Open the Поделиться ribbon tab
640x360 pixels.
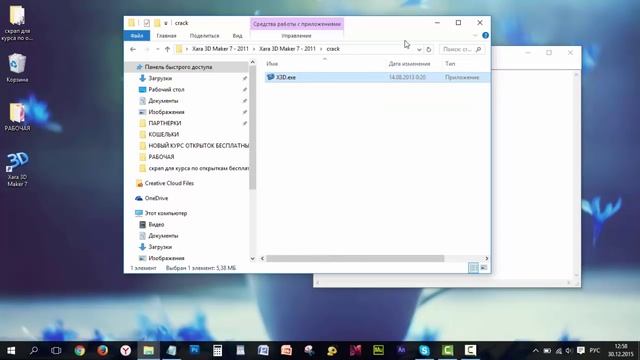pos(204,36)
